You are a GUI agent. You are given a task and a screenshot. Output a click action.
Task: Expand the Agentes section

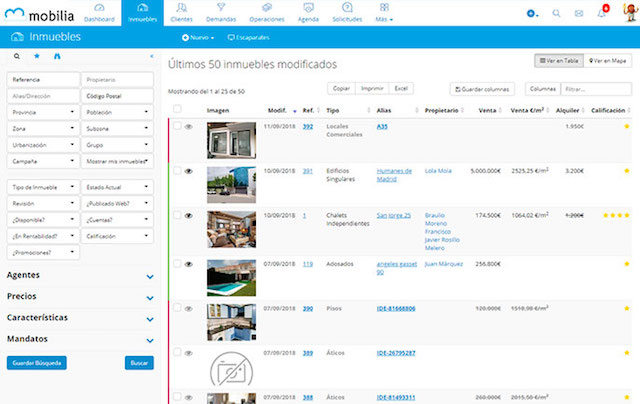[80, 275]
